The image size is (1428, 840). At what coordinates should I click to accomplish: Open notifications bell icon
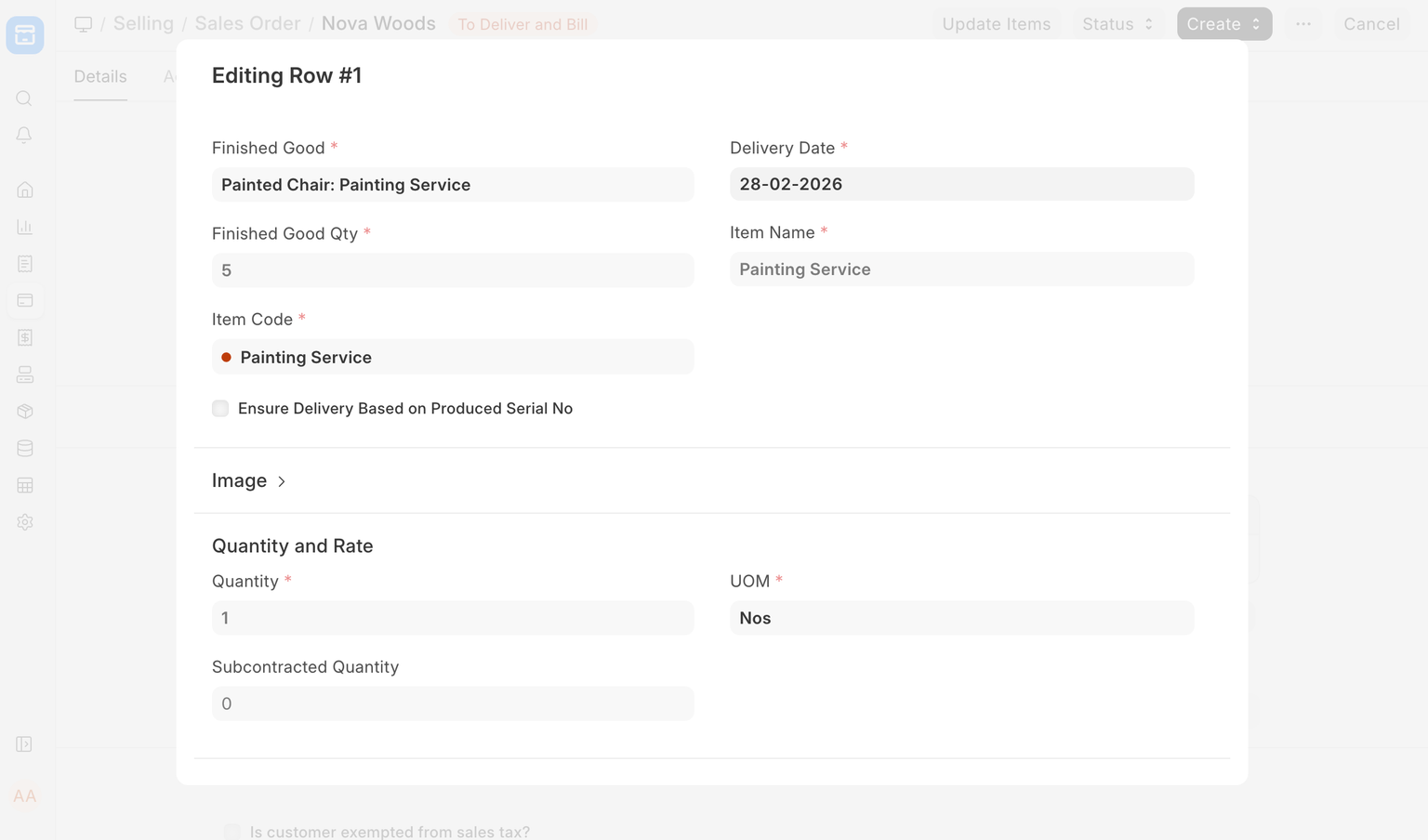pyautogui.click(x=25, y=136)
